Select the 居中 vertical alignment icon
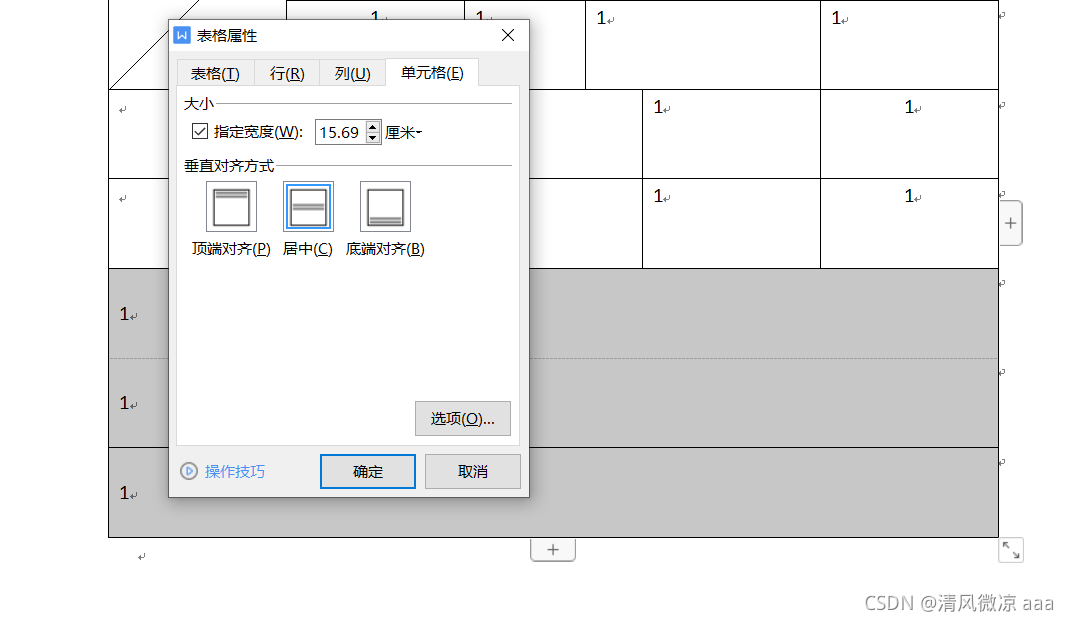Viewport: 1069px width, 621px height. click(x=307, y=206)
